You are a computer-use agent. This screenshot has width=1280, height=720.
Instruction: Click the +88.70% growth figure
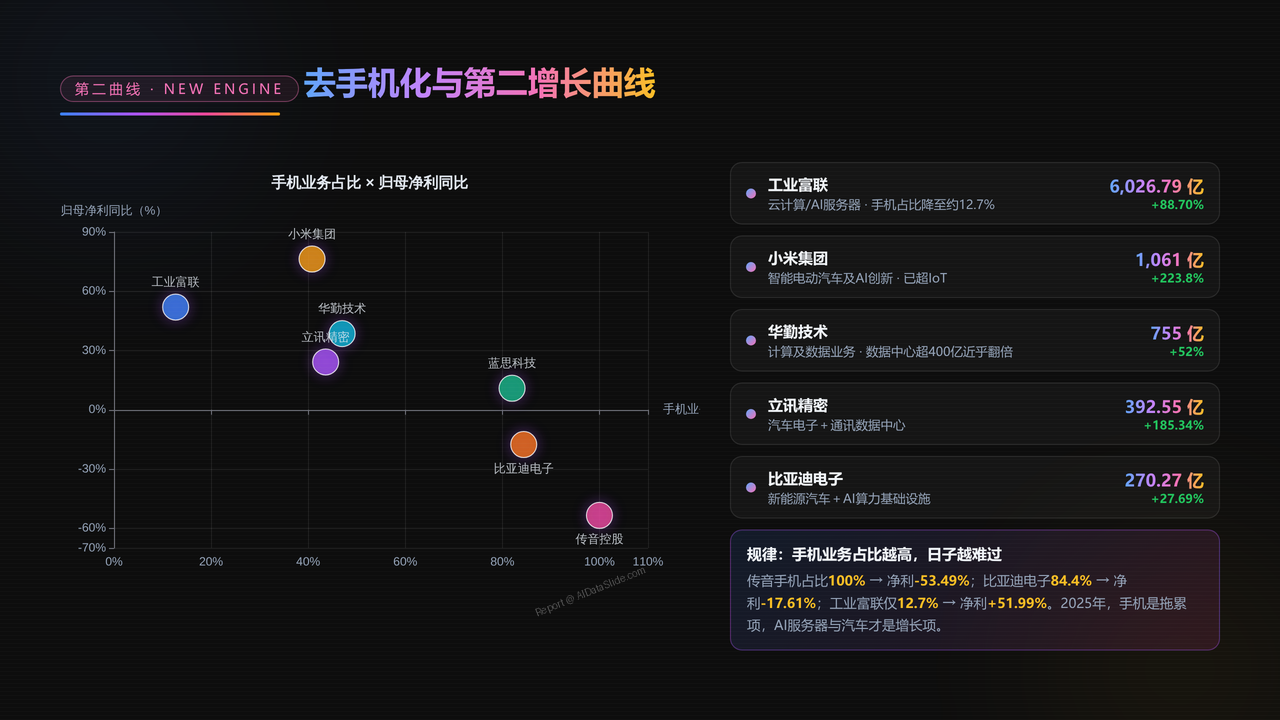coord(1177,205)
